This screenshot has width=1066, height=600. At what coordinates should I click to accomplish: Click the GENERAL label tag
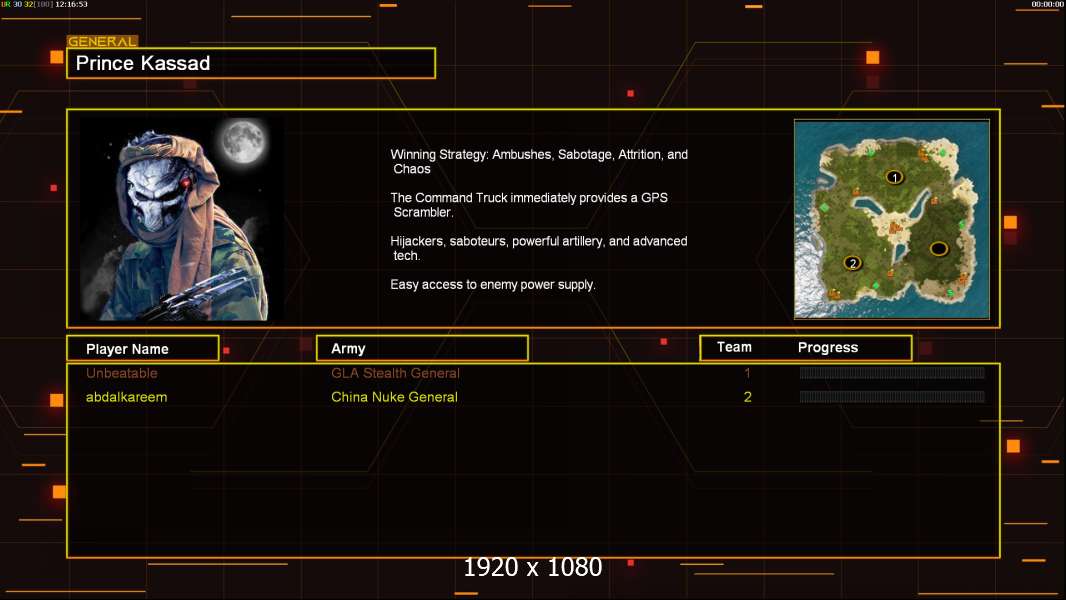pos(103,41)
